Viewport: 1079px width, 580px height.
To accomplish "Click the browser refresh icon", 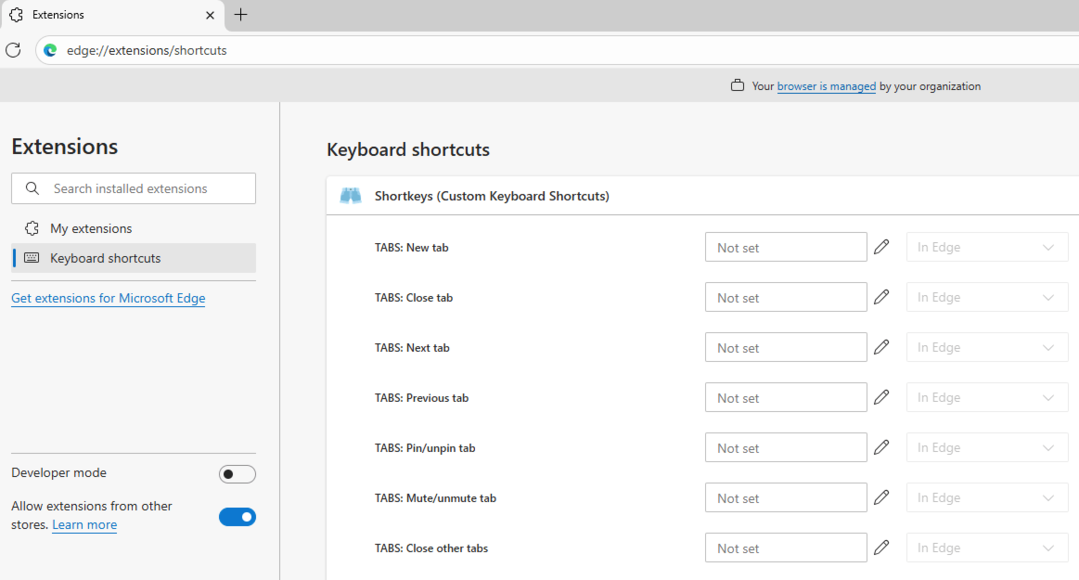I will pos(13,50).
